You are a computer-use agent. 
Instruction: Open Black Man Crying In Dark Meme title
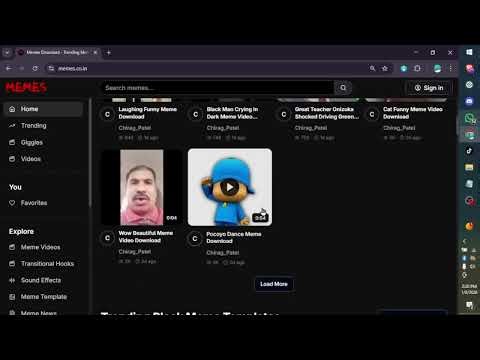coord(232,113)
